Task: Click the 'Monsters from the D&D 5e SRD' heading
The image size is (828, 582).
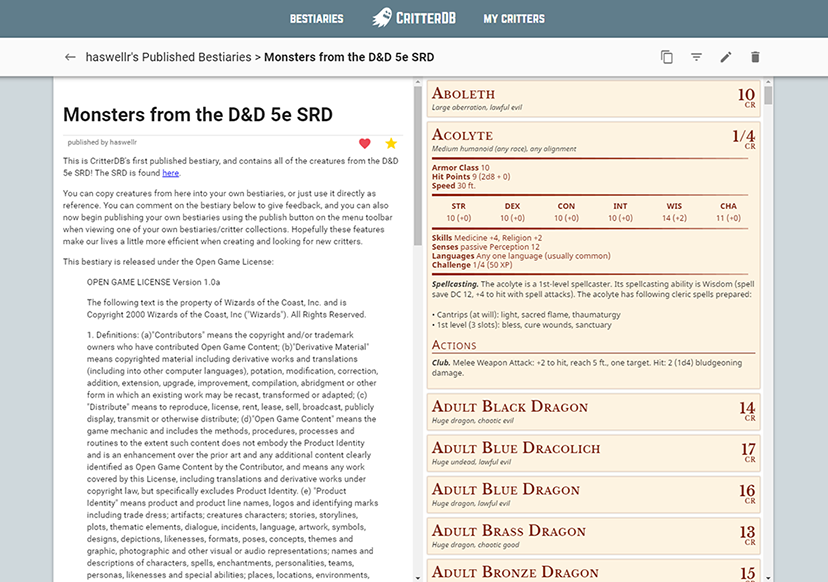Action: pos(197,115)
